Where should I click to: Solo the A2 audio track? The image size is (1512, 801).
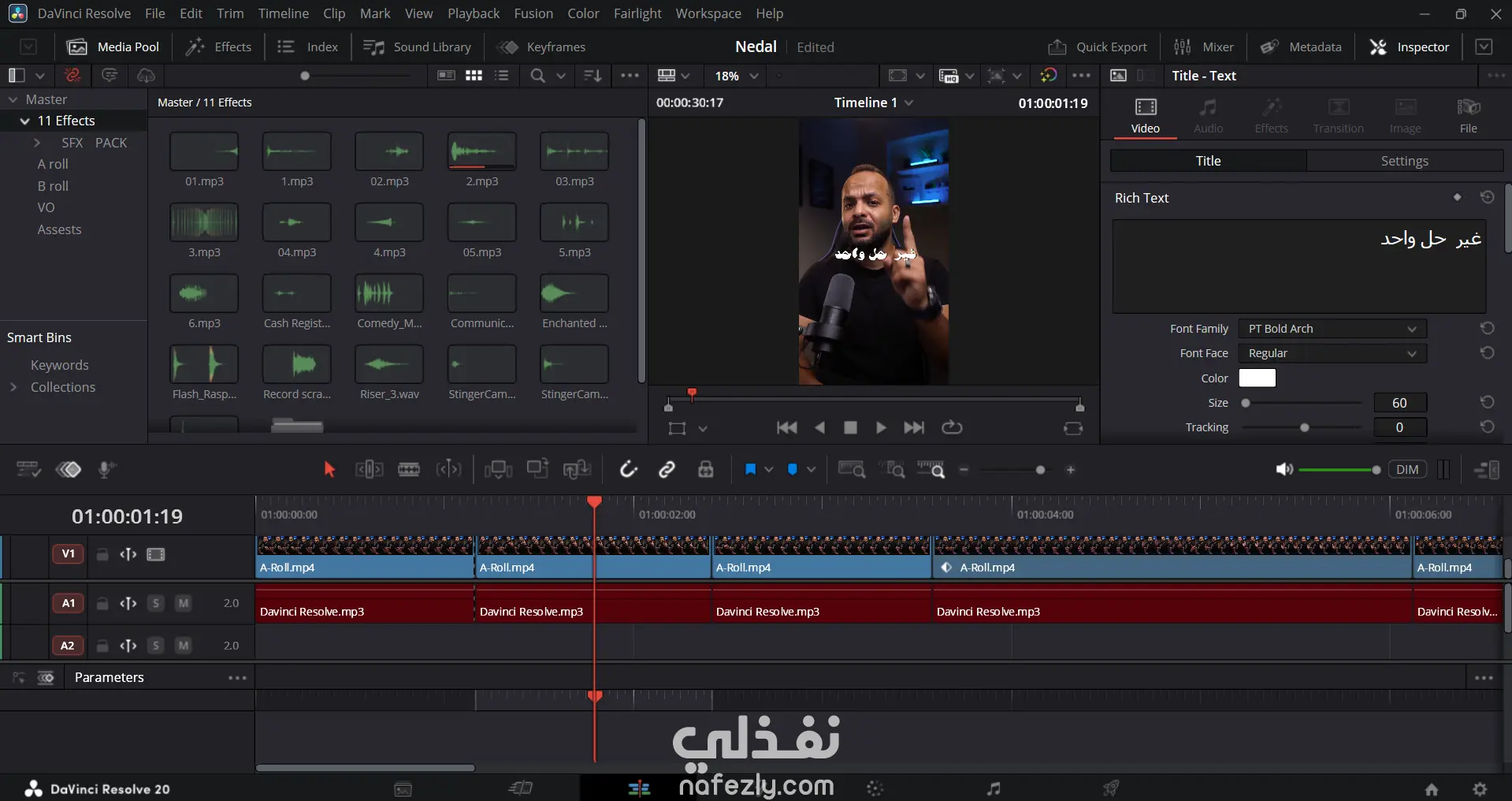click(156, 646)
